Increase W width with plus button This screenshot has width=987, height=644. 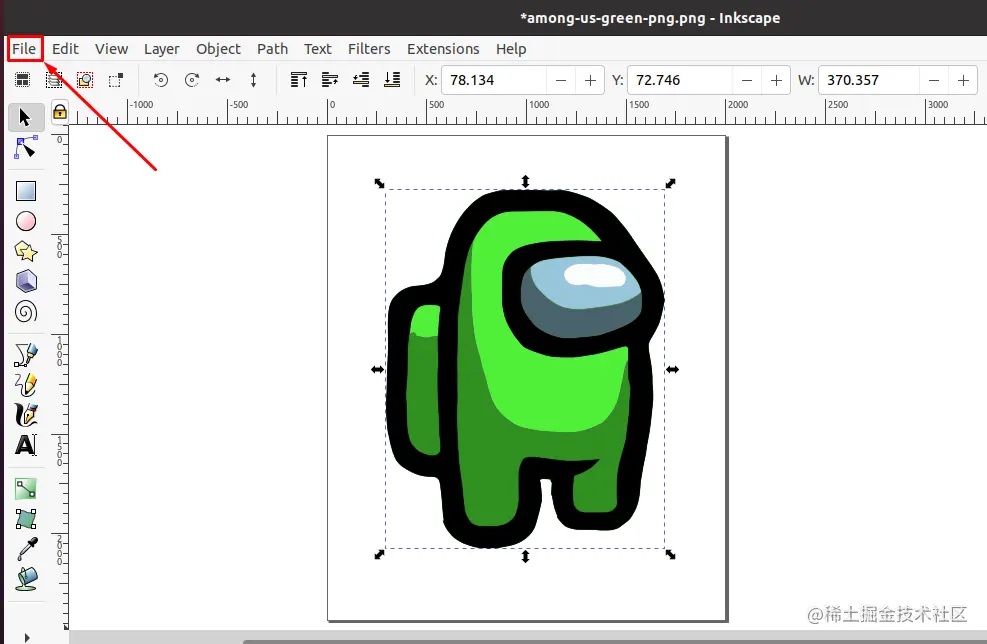(x=963, y=80)
